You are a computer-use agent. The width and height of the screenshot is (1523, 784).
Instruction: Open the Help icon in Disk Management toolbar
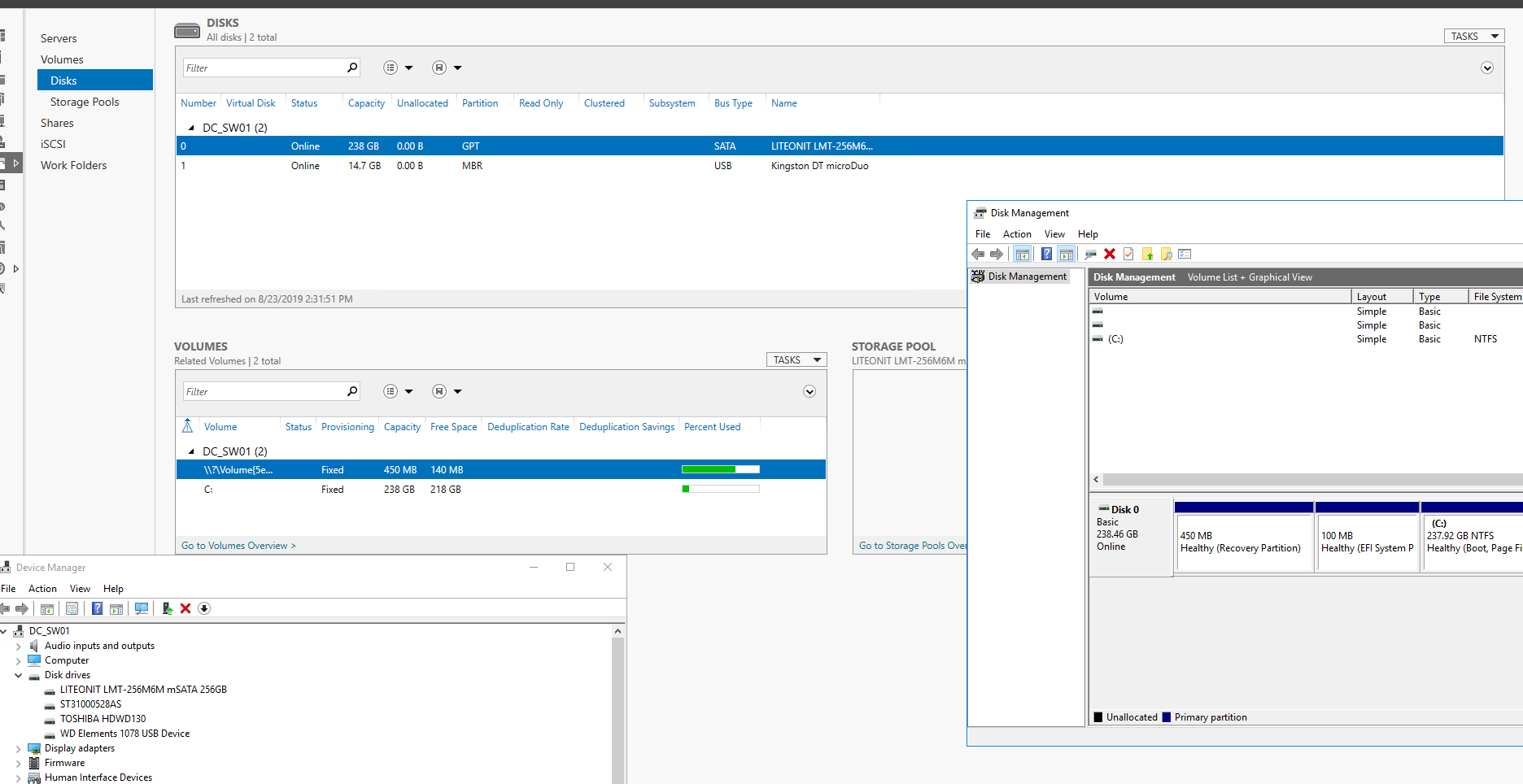click(1046, 255)
